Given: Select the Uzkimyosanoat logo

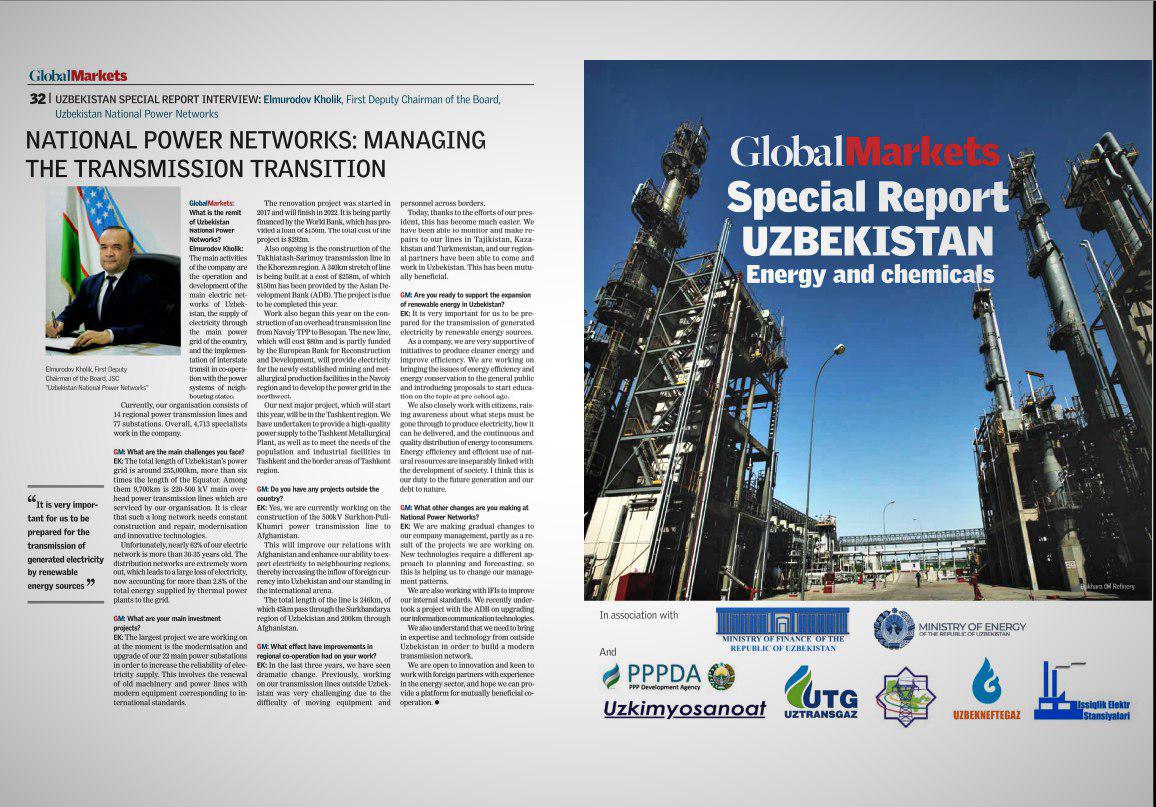Looking at the screenshot, I should pos(684,709).
